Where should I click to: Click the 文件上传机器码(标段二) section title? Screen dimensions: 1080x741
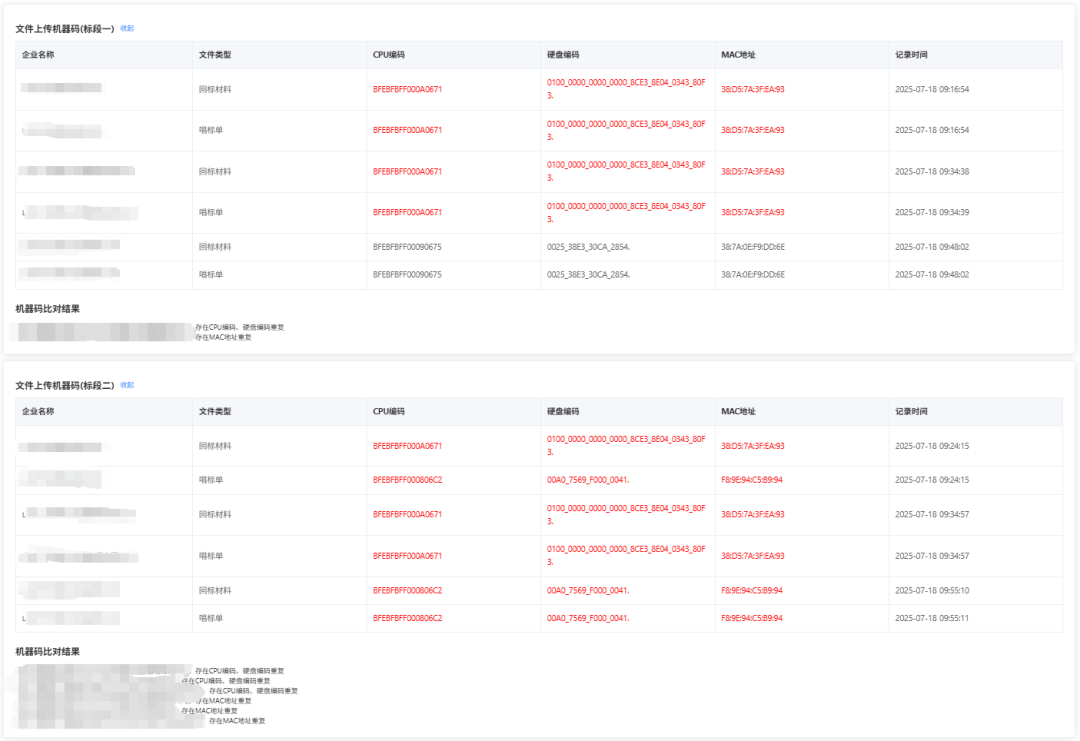click(65, 385)
